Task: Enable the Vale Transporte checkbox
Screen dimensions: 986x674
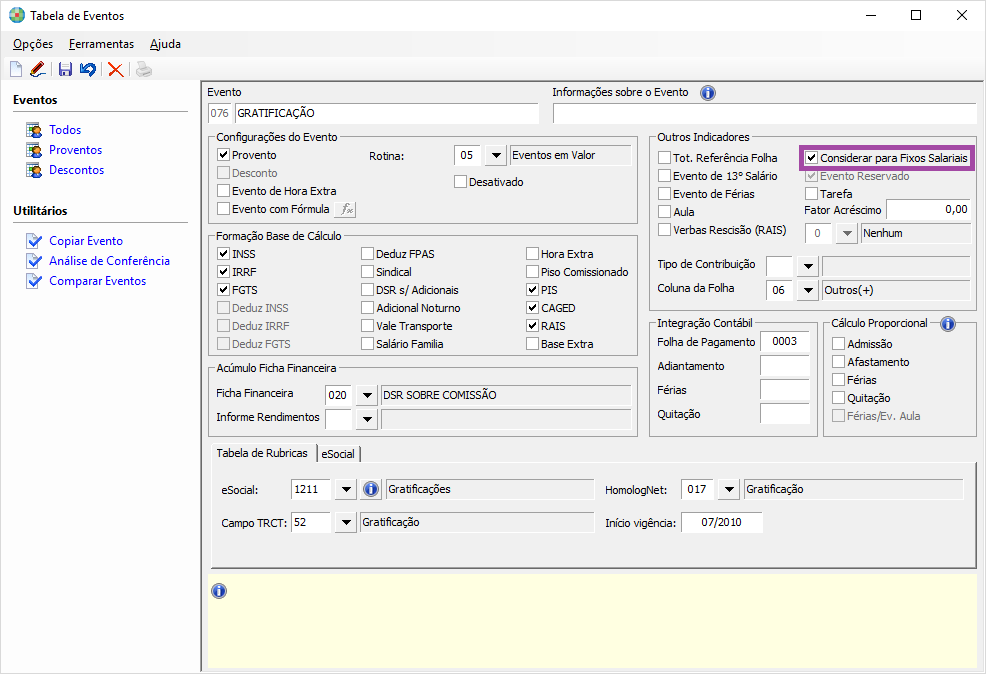Action: tap(368, 326)
